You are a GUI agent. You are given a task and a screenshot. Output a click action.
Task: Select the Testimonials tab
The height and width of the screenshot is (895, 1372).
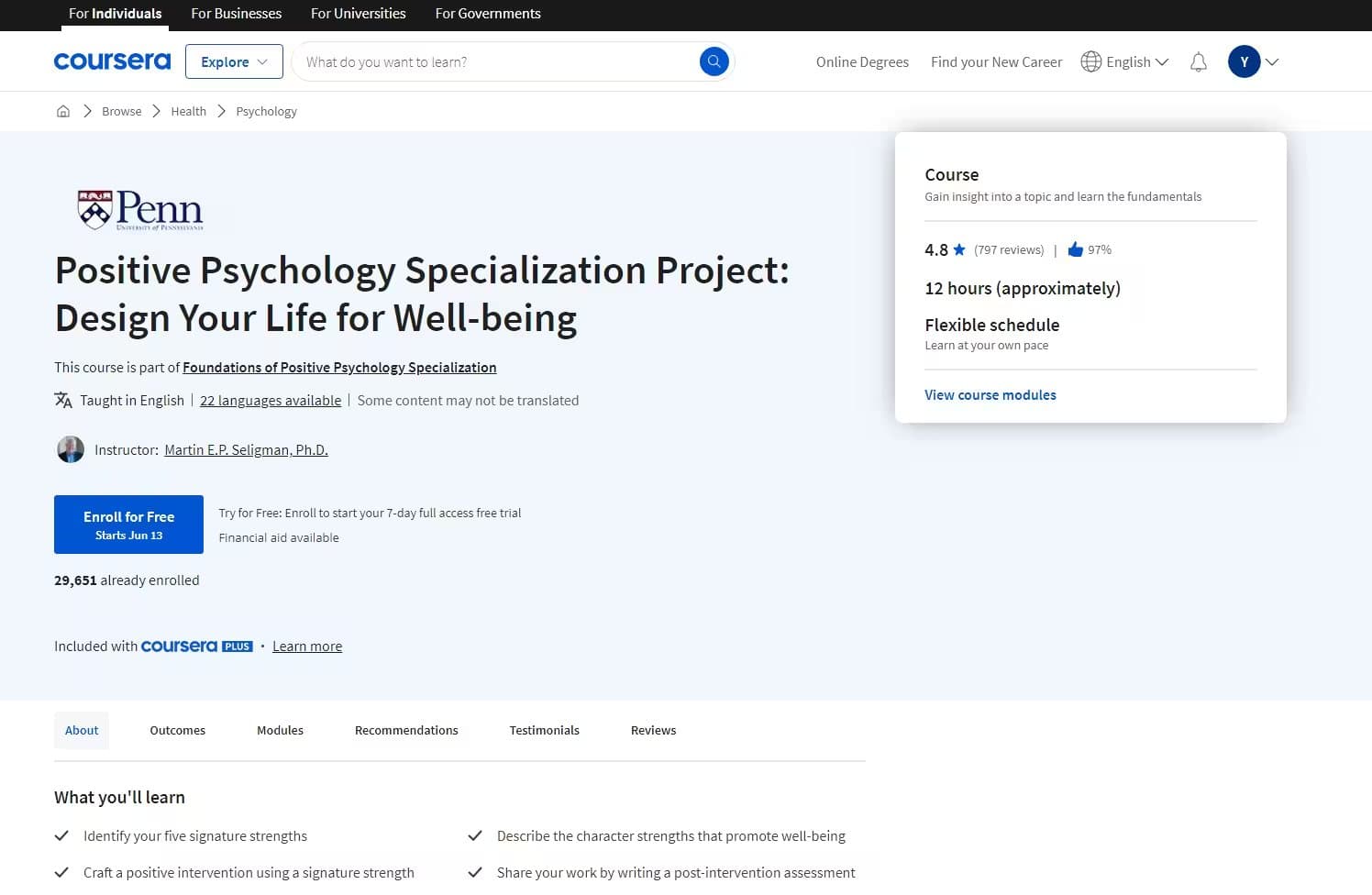[x=545, y=730]
